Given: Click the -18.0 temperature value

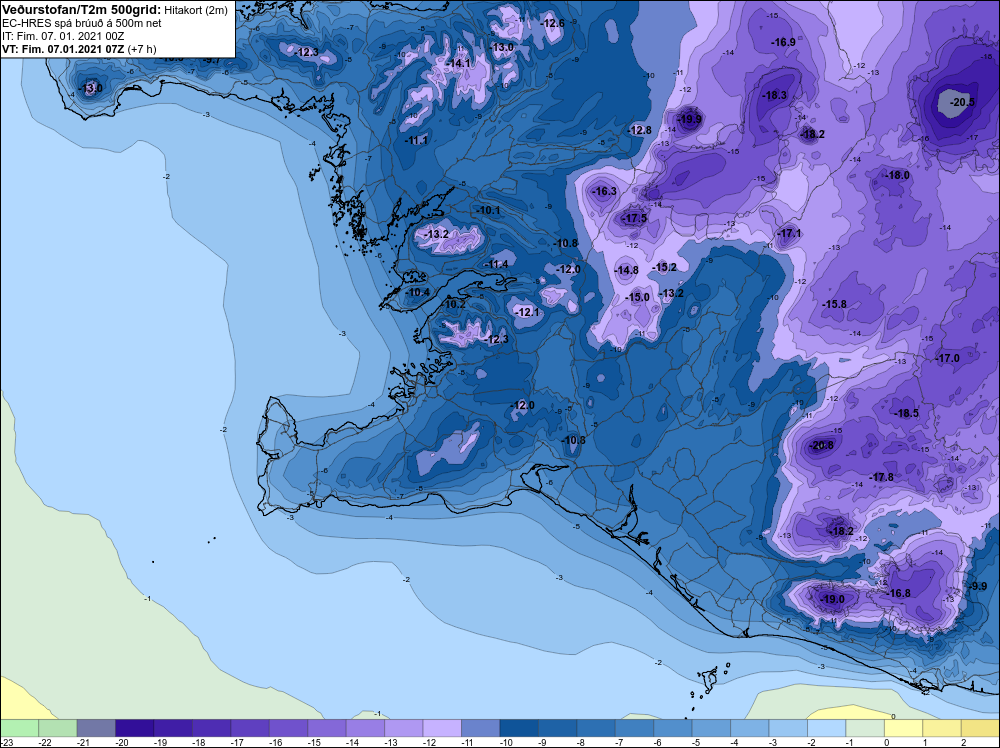Looking at the screenshot, I should [897, 175].
